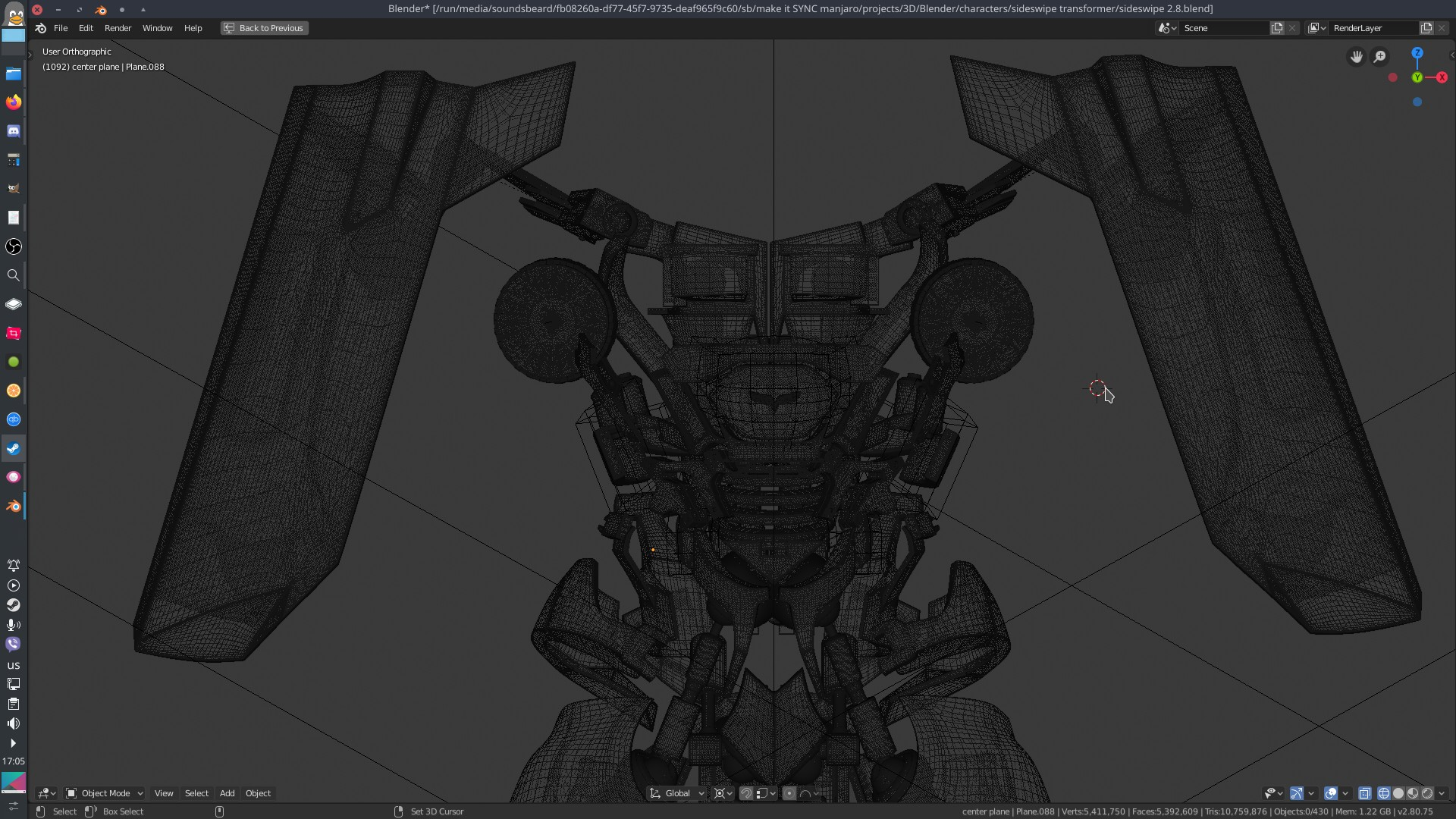Toggle snapping magnet icon
This screenshot has width=1456, height=819.
[x=746, y=793]
